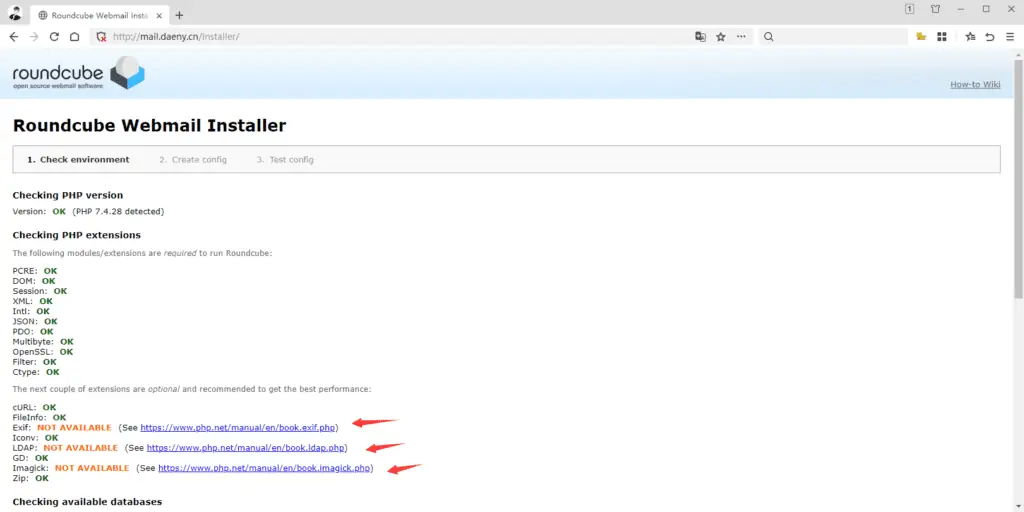Image resolution: width=1024 pixels, height=512 pixels.
Task: Open the How-to Wiki link
Action: pyautogui.click(x=974, y=84)
